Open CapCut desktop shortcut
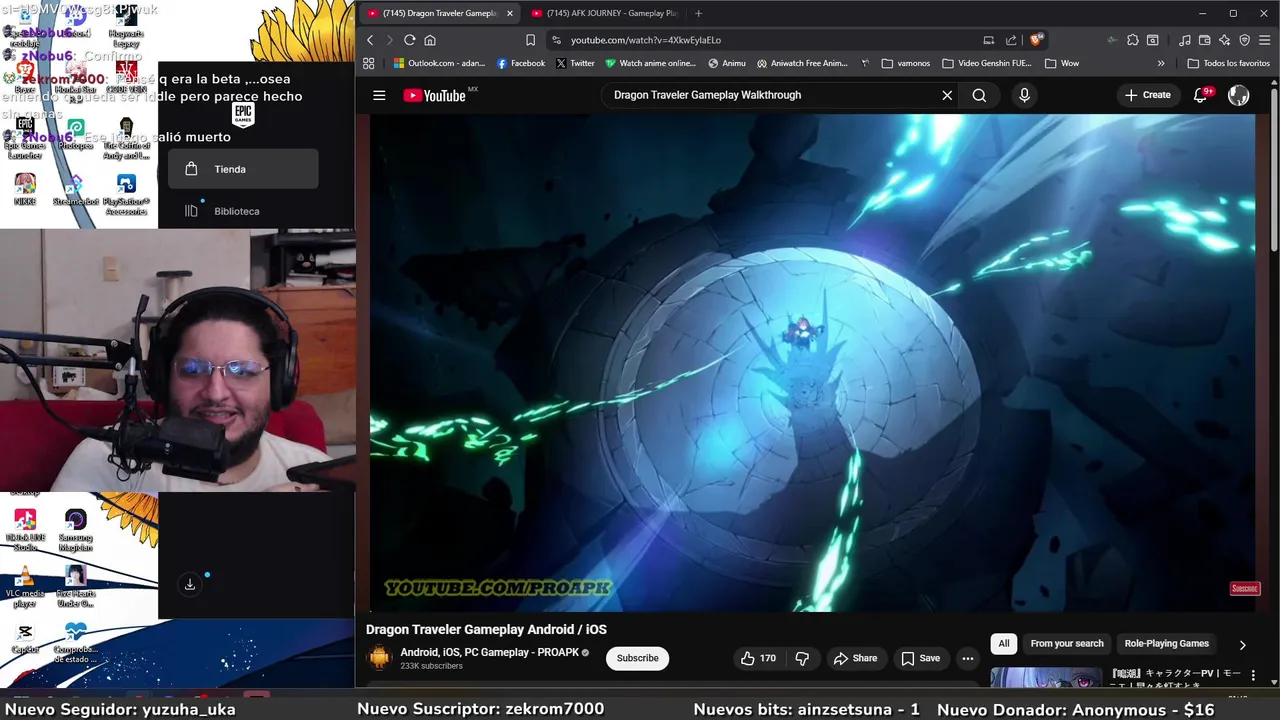The height and width of the screenshot is (720, 1280). coord(25,638)
